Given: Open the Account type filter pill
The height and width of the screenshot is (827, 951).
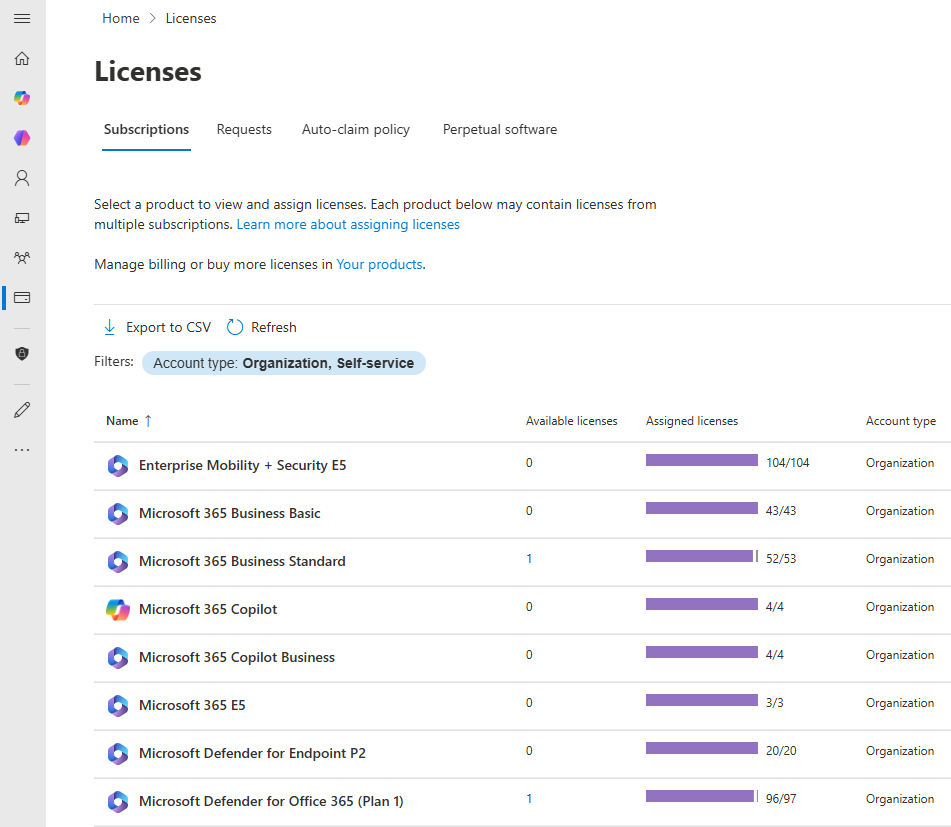Looking at the screenshot, I should (x=284, y=363).
